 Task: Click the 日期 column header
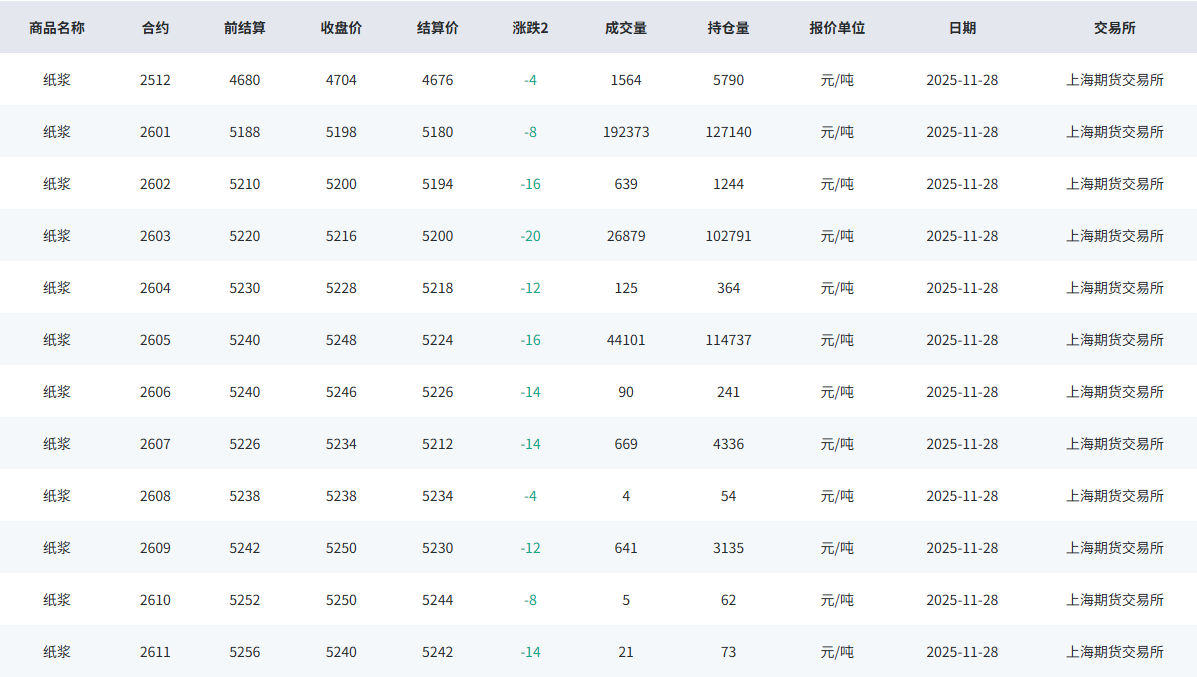click(962, 28)
